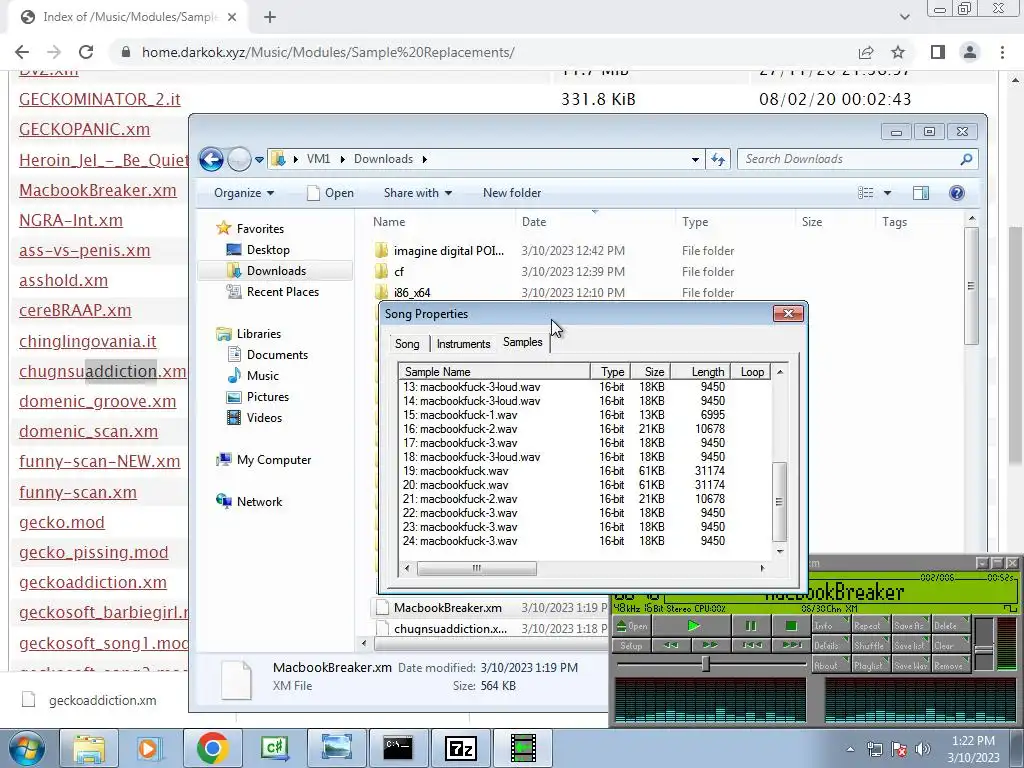
Task: Click Save list in the player
Action: 910,645
